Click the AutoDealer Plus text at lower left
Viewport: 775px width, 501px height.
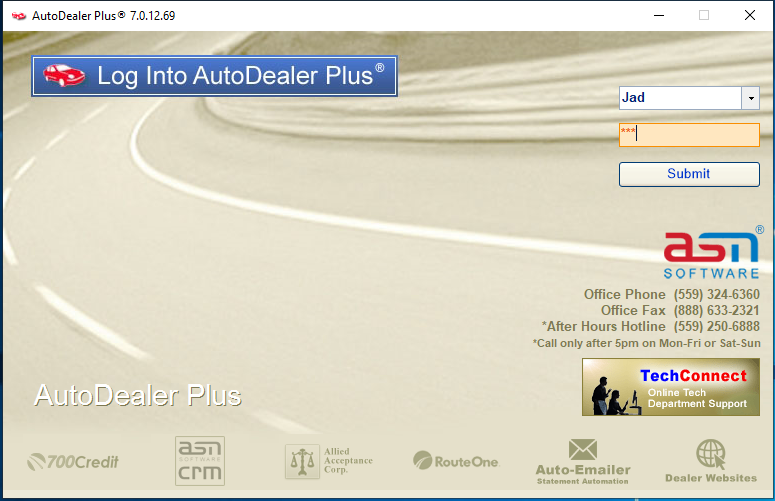click(137, 396)
